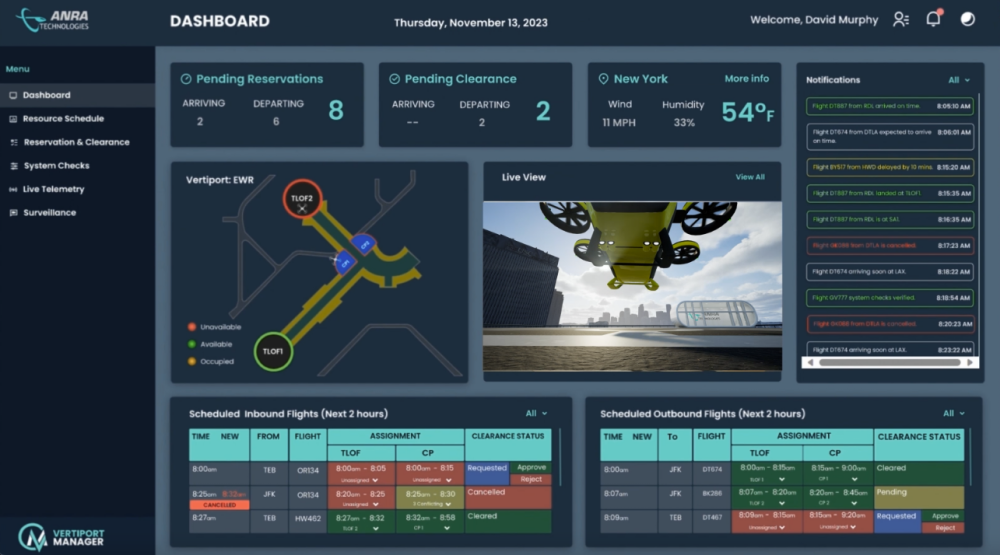Image resolution: width=1000 pixels, height=555 pixels.
Task: Click the ANRA Technologies logo
Action: tap(53, 19)
